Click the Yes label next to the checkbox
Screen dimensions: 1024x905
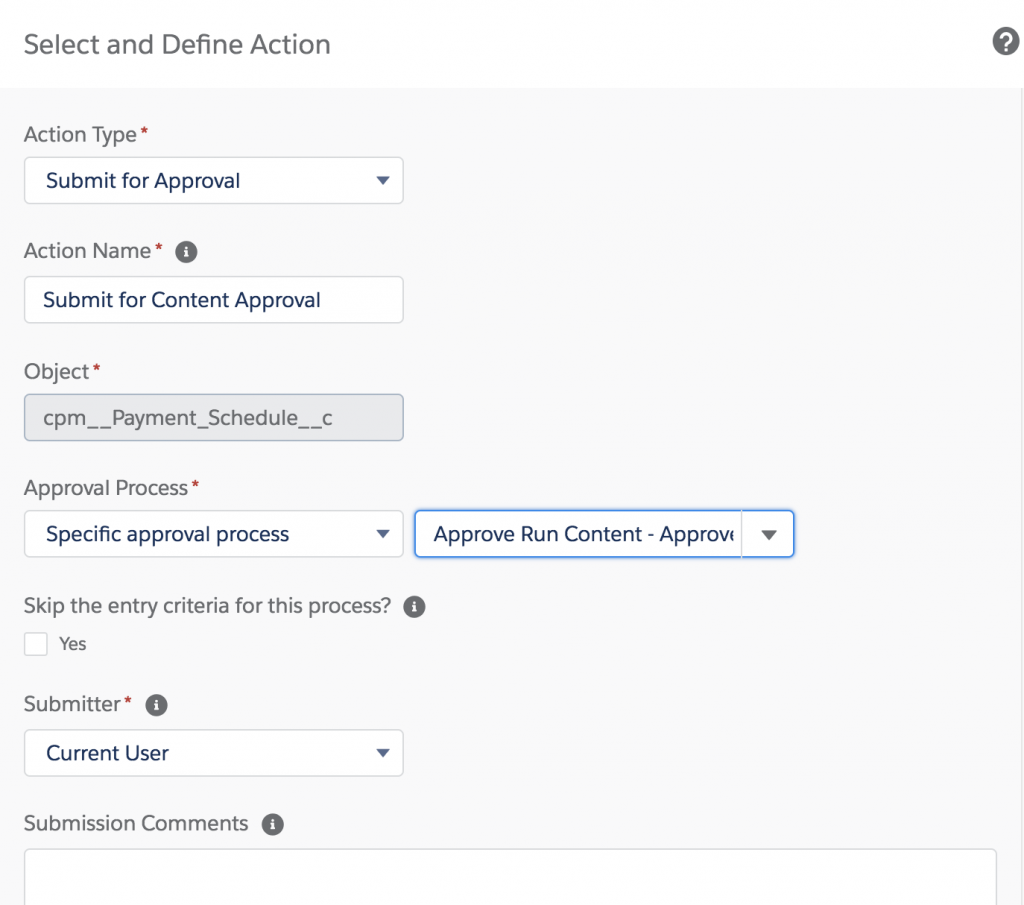coord(74,644)
